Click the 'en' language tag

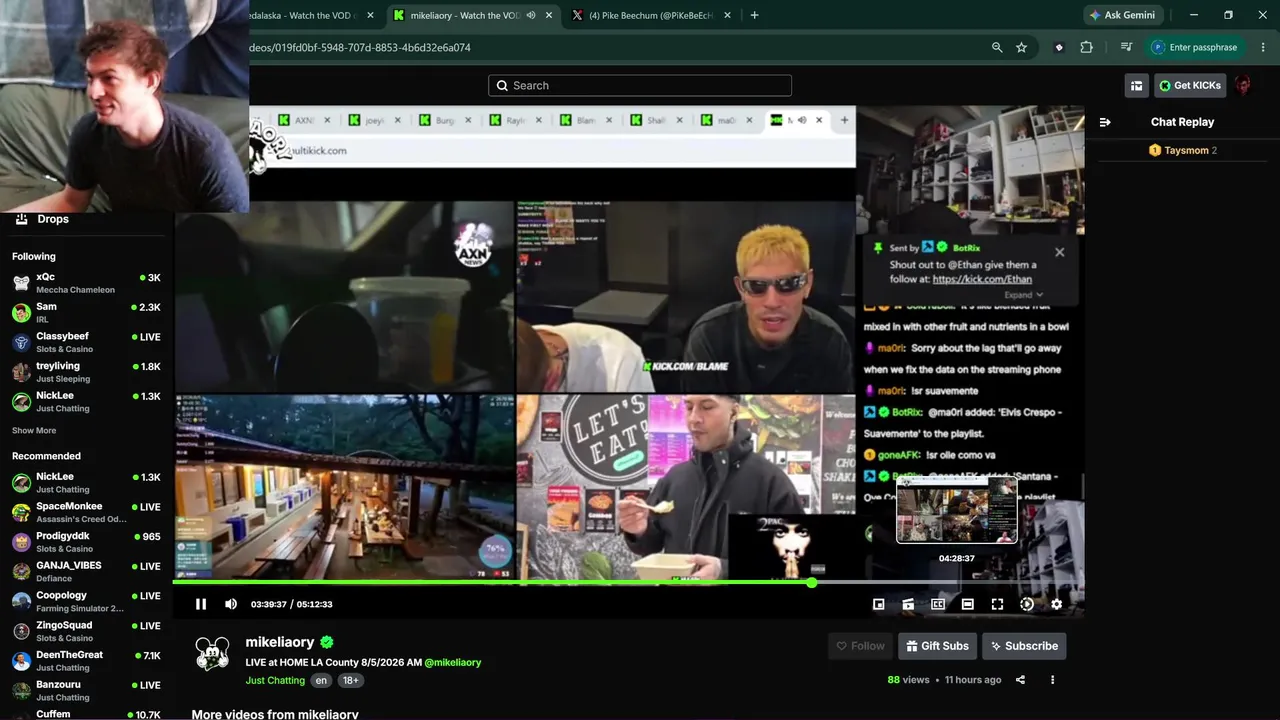click(321, 680)
